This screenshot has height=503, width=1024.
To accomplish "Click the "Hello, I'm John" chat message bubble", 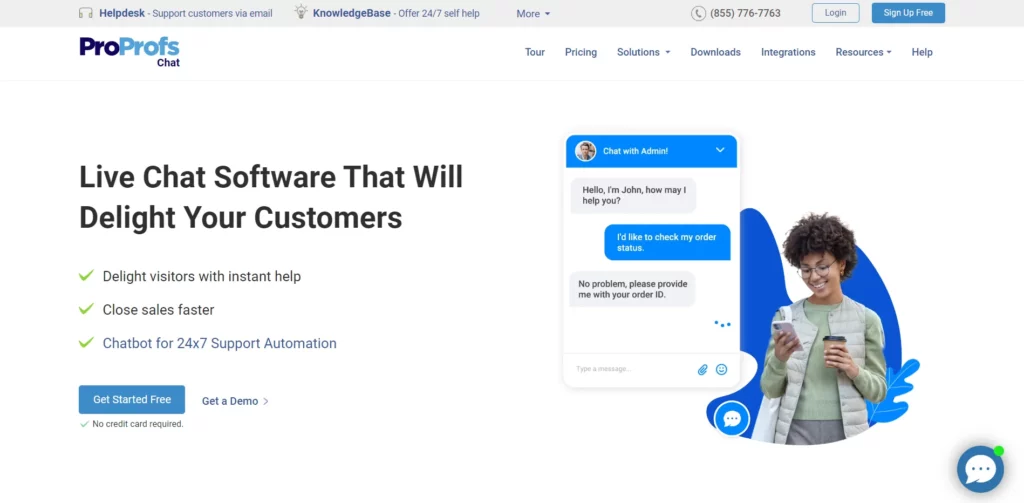I will click(x=633, y=195).
